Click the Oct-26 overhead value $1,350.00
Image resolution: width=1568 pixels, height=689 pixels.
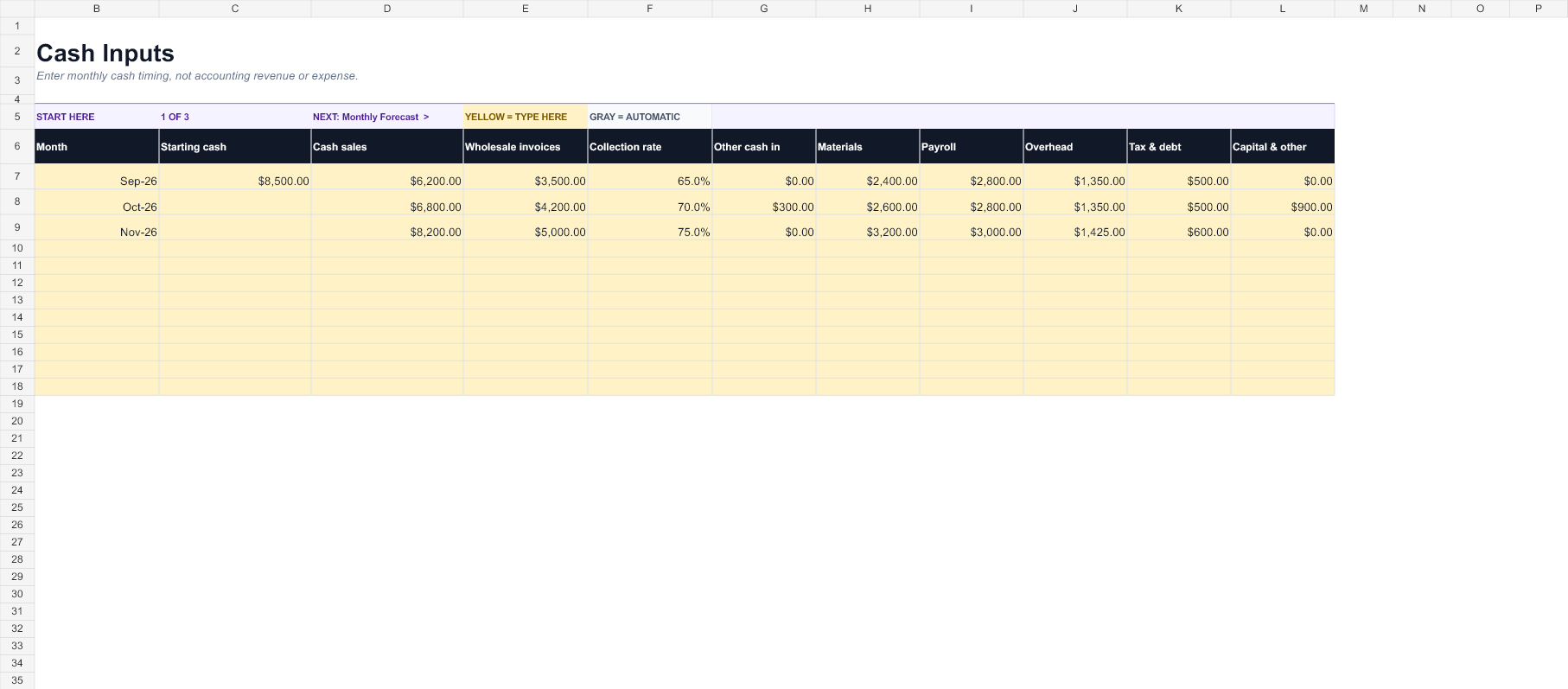[x=1075, y=202]
